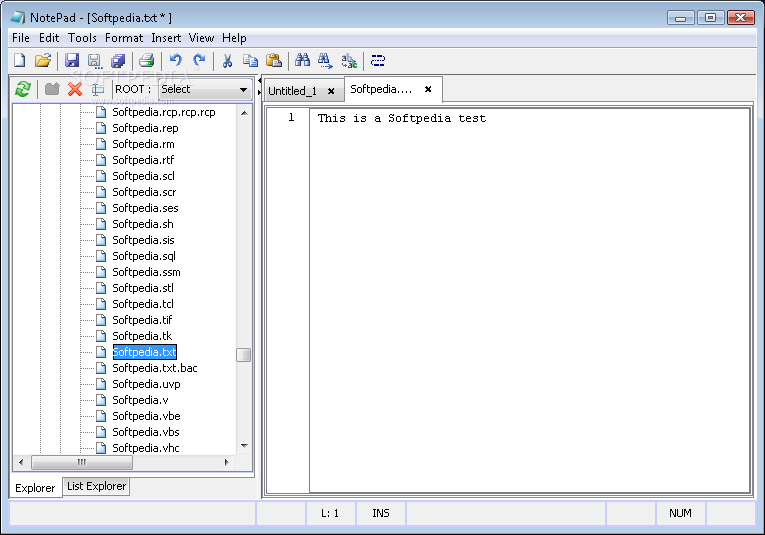Screen dimensions: 765x535
Task: Delete using the red X explorer icon
Action: (75, 89)
